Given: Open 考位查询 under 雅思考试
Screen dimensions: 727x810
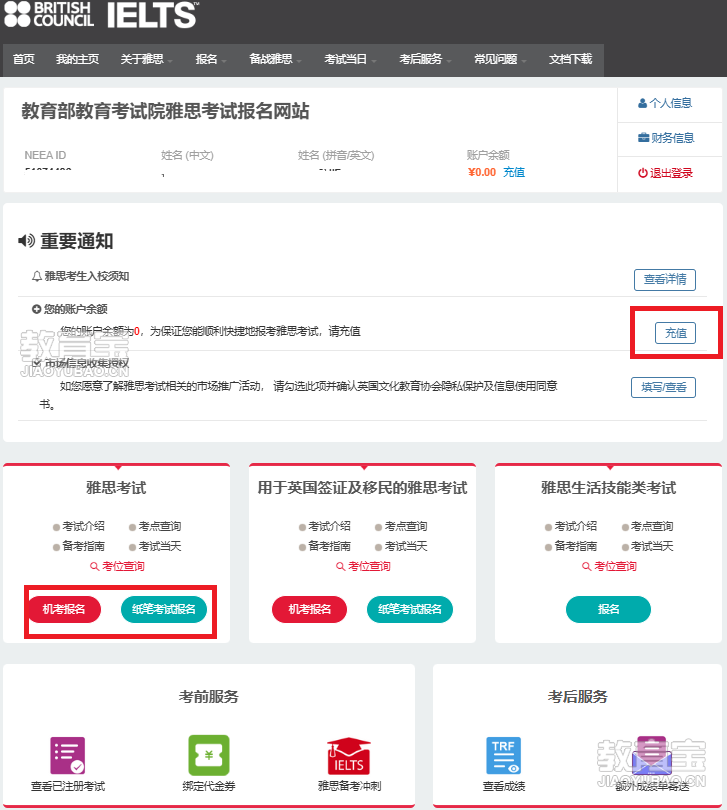Looking at the screenshot, I should point(117,566).
